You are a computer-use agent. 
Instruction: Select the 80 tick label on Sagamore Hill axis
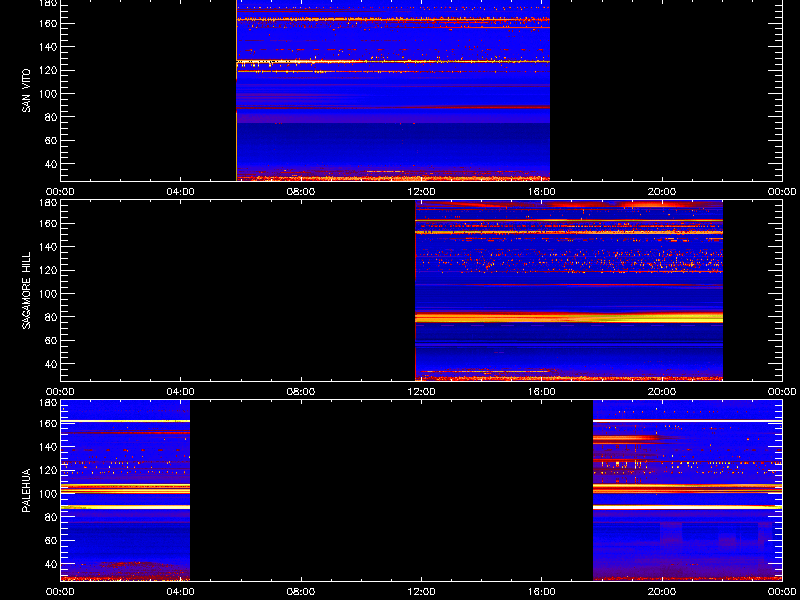[52, 317]
